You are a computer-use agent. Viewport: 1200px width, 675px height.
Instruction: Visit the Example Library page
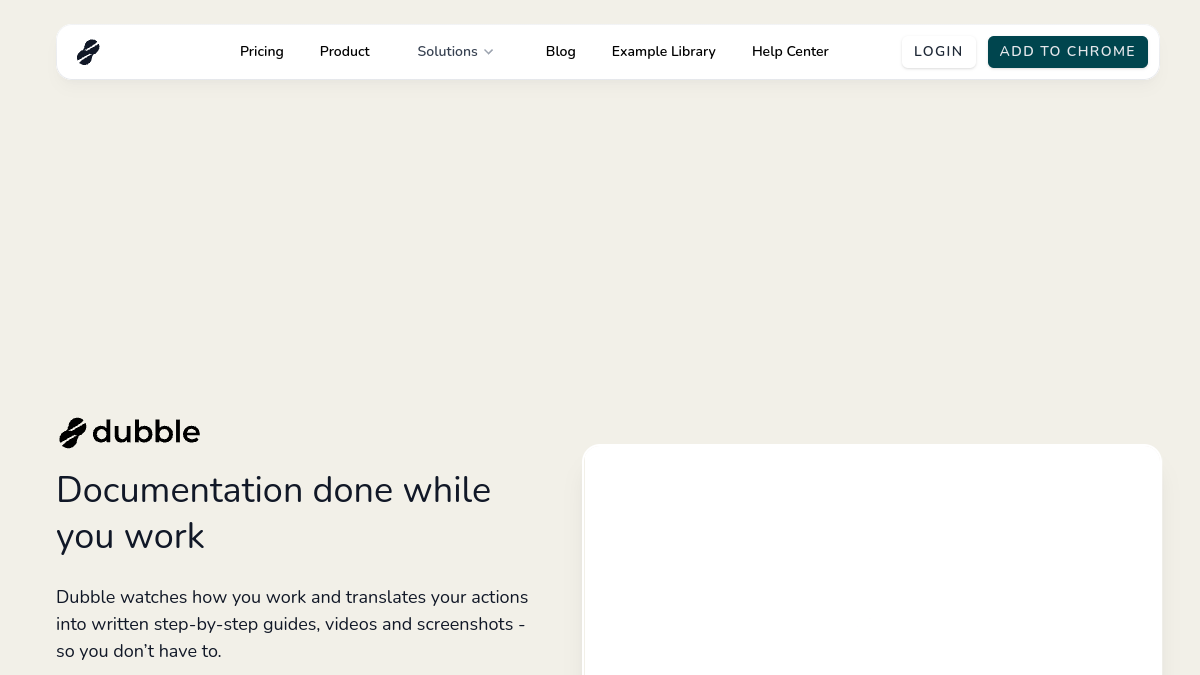[x=664, y=52]
